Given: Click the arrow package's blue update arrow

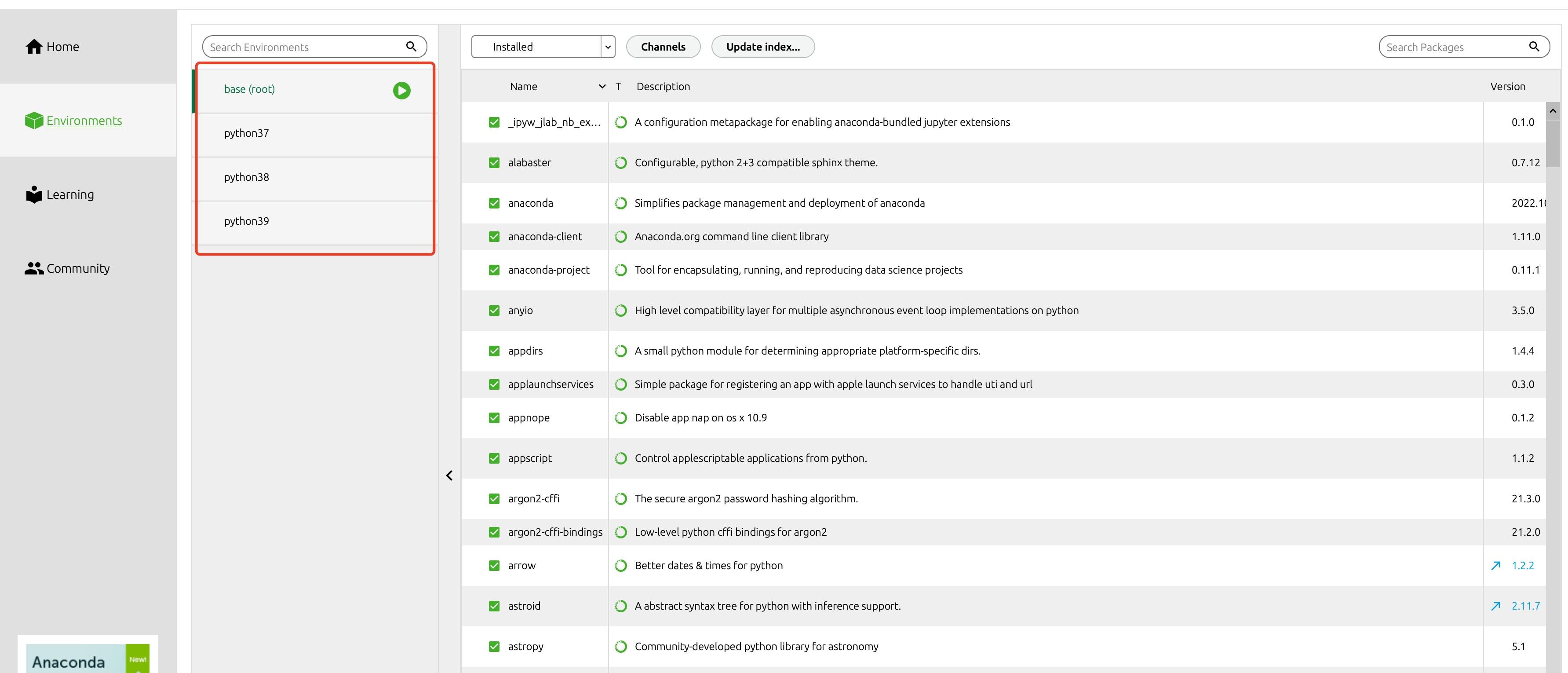Looking at the screenshot, I should click(x=1495, y=566).
